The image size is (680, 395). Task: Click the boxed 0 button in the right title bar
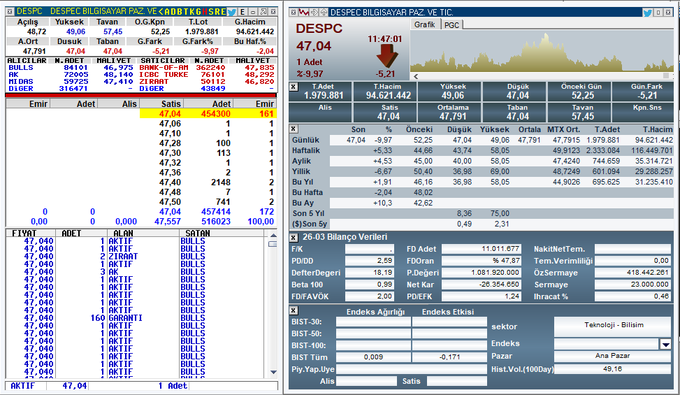(x=658, y=13)
